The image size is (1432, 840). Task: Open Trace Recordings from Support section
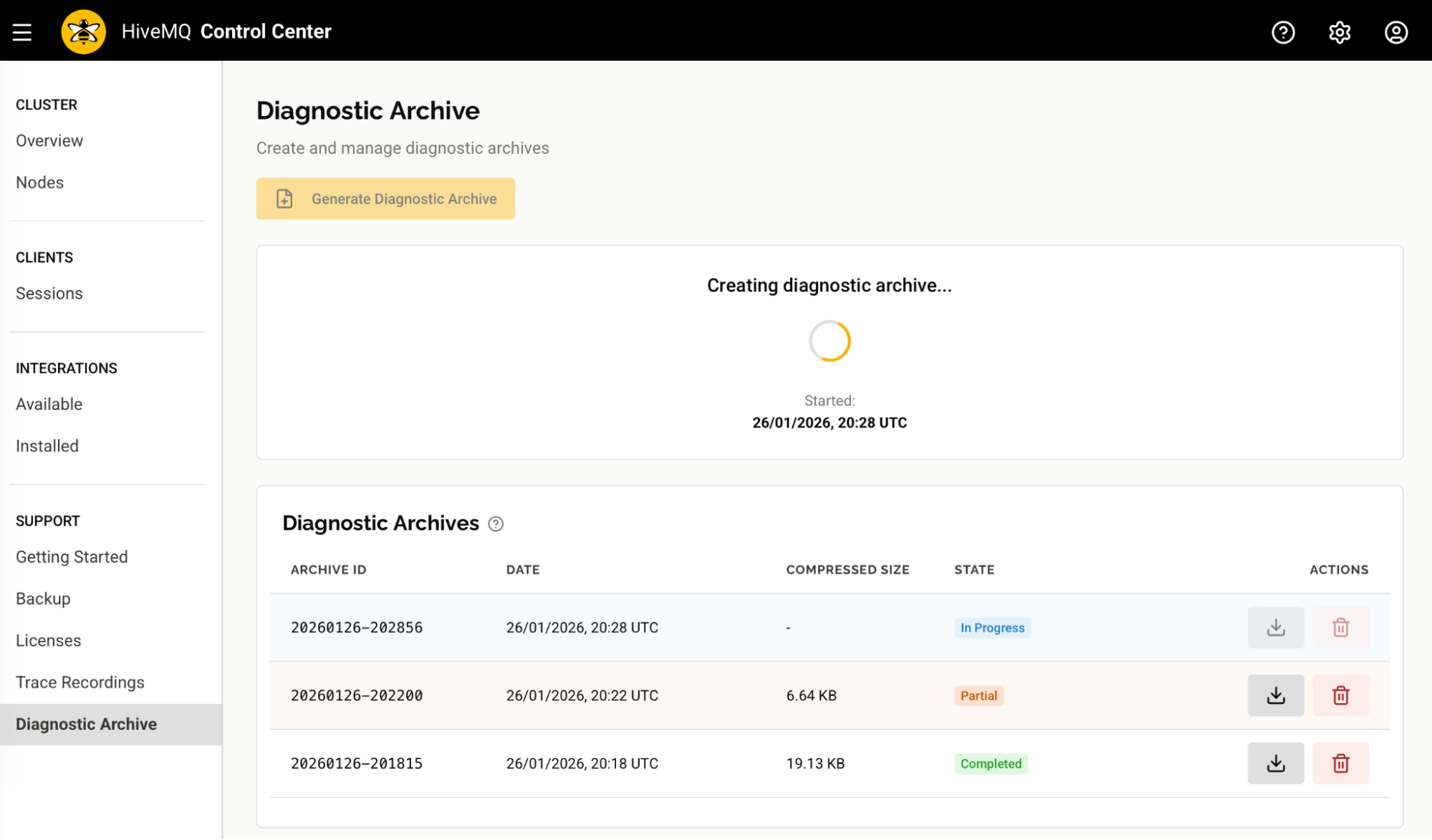pos(80,682)
